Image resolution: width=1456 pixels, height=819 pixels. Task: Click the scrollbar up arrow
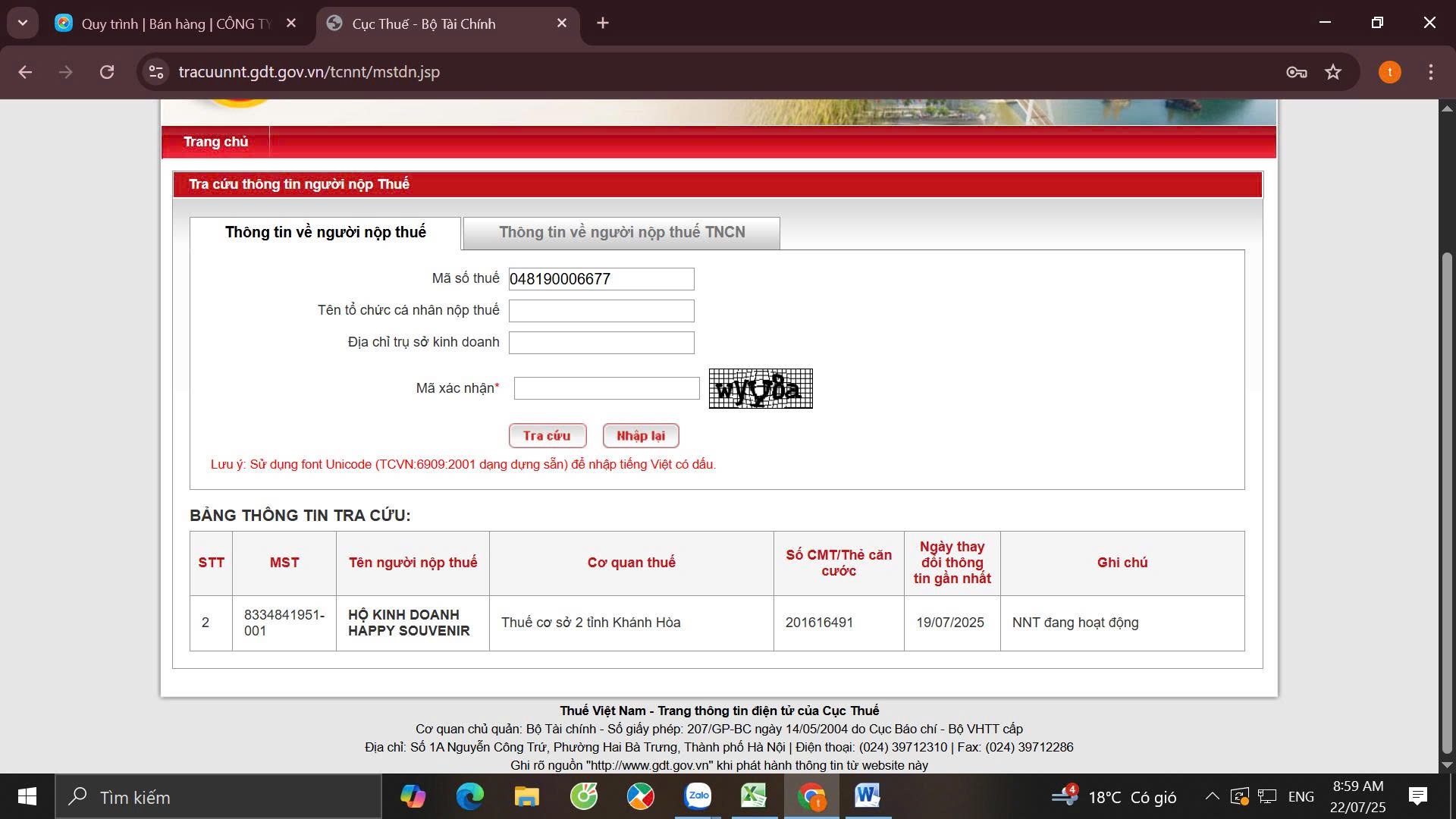pyautogui.click(x=1447, y=108)
